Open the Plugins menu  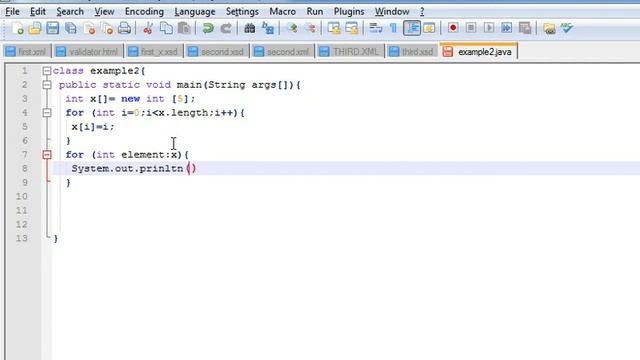pyautogui.click(x=349, y=11)
